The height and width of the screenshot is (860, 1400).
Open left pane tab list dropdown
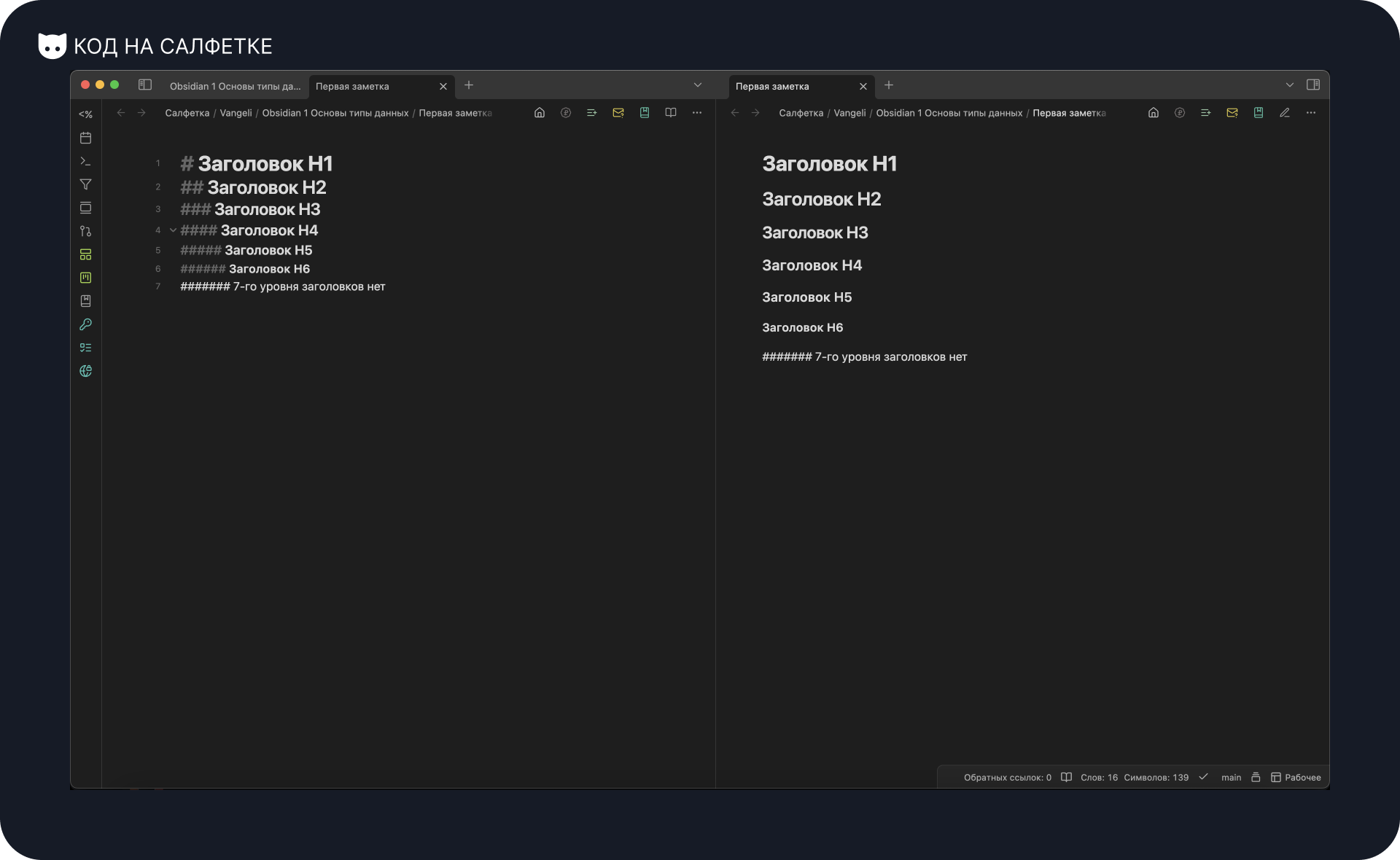(698, 85)
